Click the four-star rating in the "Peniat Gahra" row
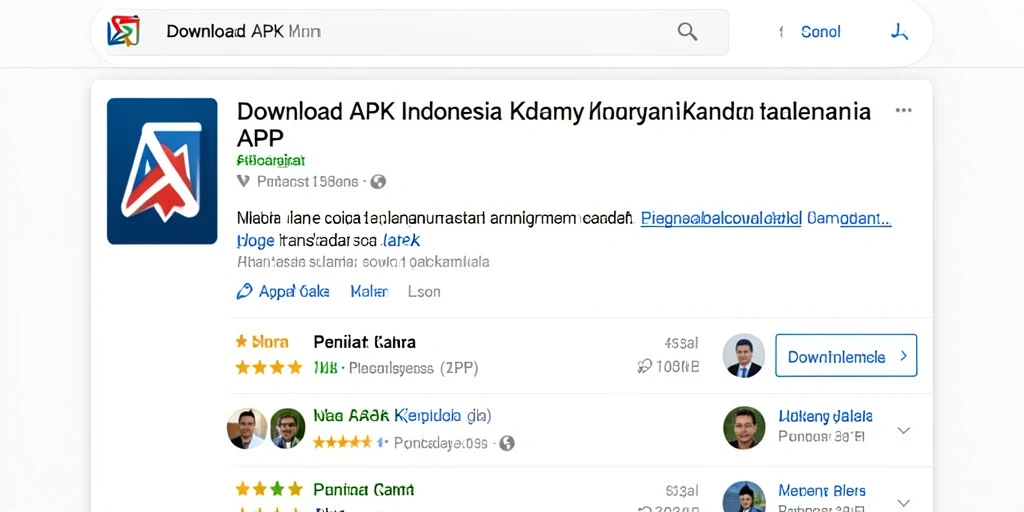Viewport: 1024px width, 512px height. 269,368
